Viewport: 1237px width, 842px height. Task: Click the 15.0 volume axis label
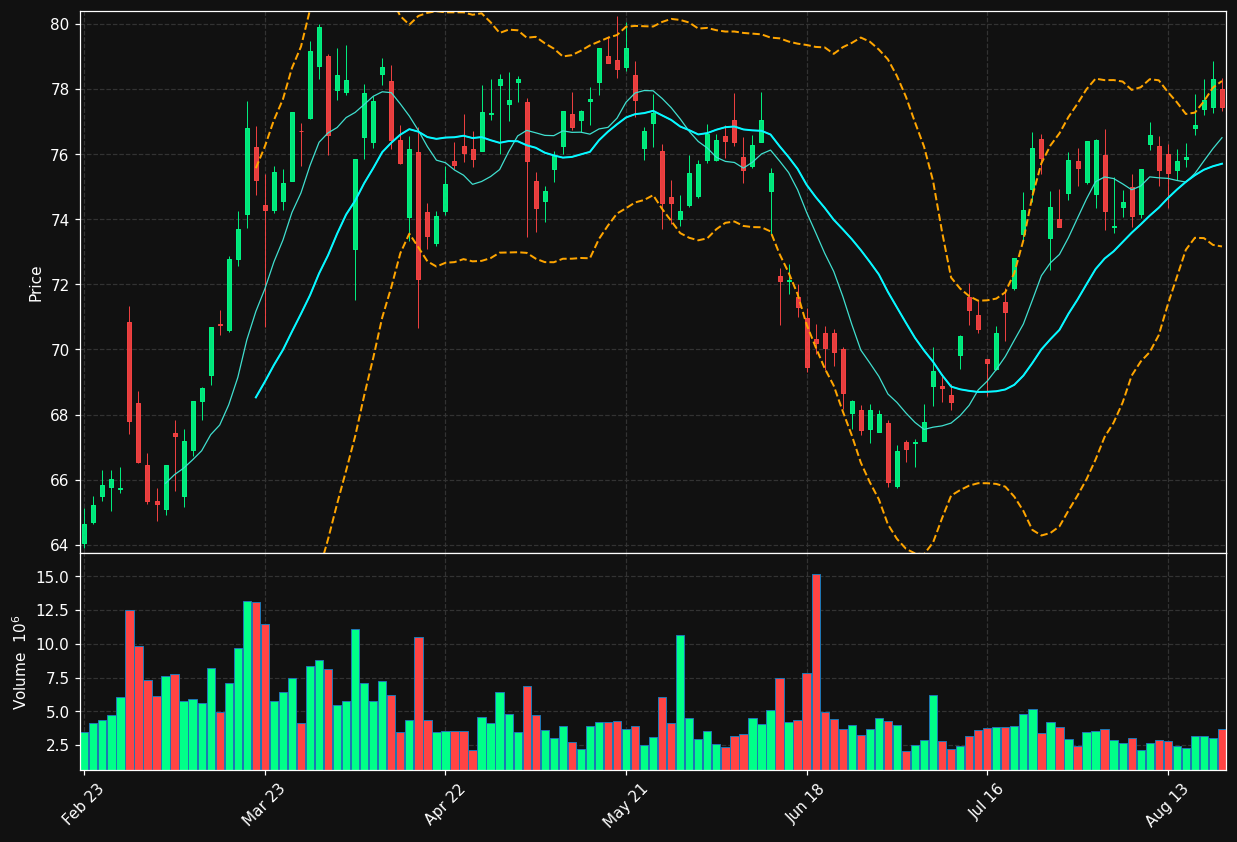[53, 577]
